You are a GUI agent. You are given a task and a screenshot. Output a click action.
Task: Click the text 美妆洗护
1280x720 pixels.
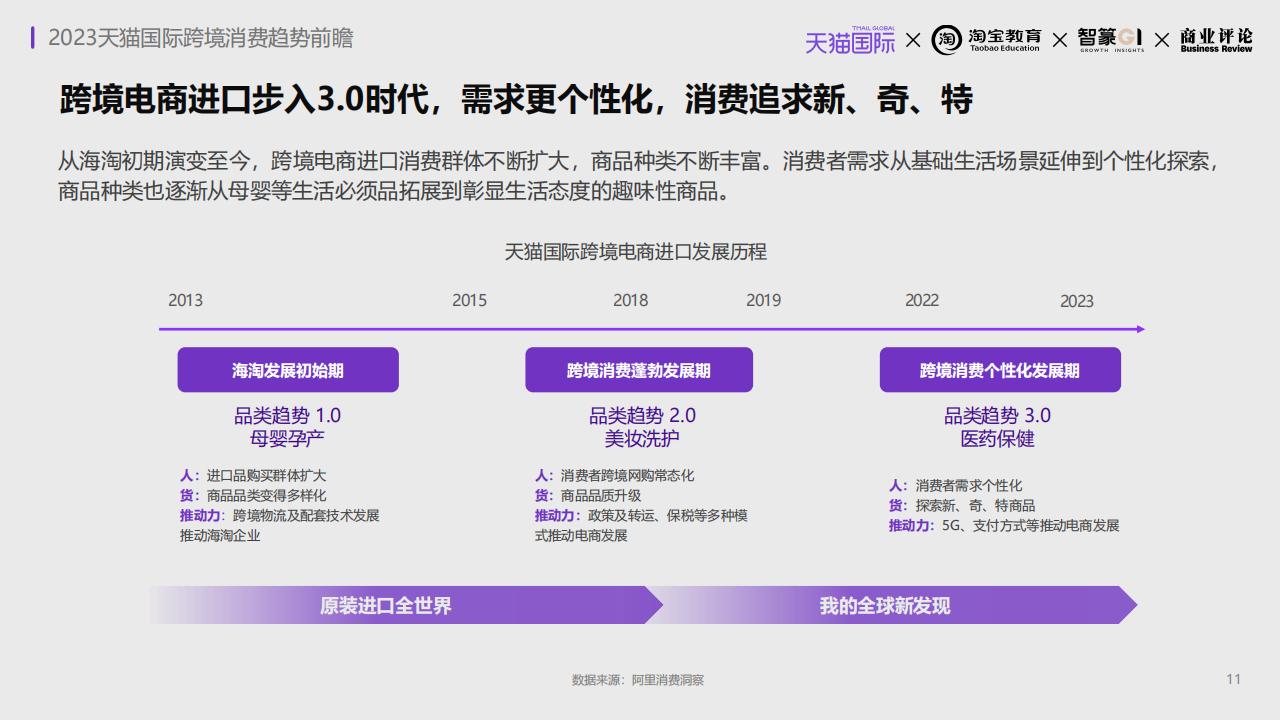[642, 439]
